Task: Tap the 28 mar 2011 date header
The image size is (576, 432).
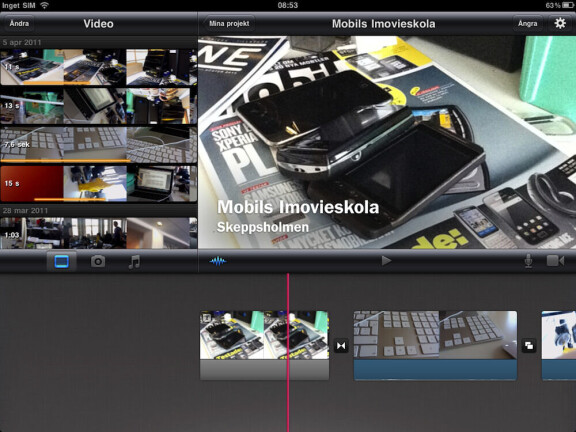Action: coord(98,210)
